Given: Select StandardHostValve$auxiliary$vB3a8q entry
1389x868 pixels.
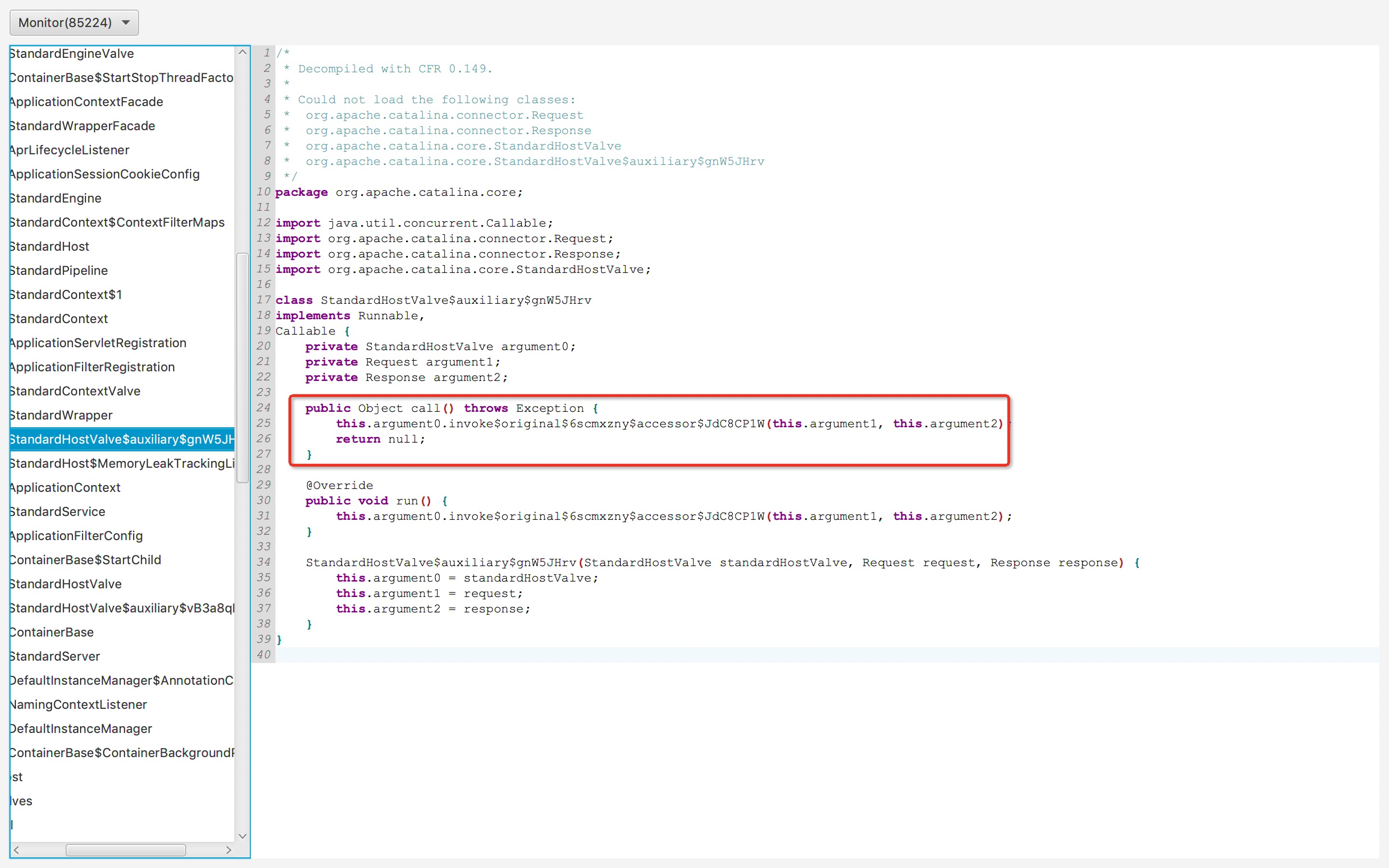Looking at the screenshot, I should point(122,608).
